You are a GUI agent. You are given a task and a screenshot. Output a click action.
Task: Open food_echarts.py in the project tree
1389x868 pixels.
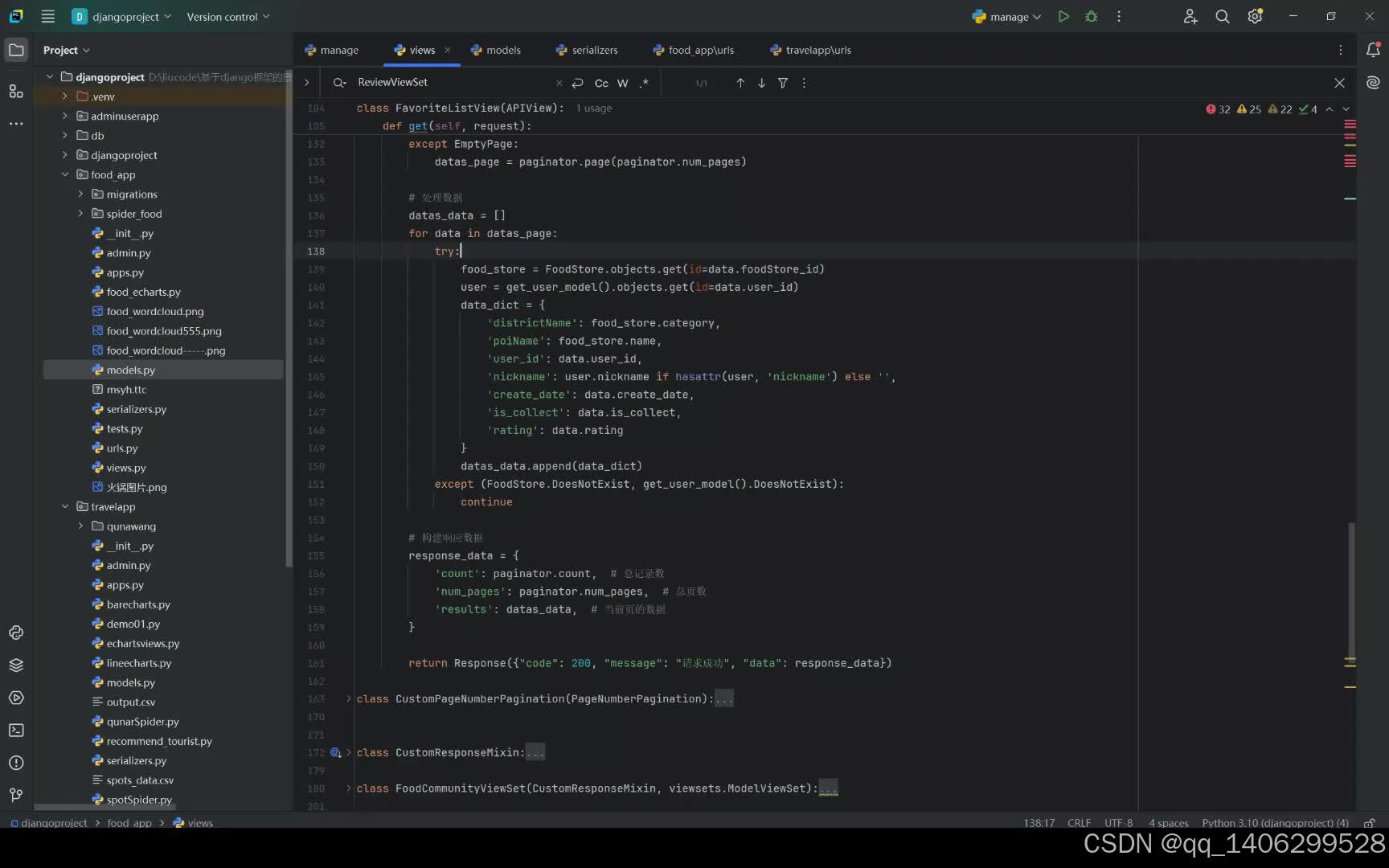tap(143, 292)
